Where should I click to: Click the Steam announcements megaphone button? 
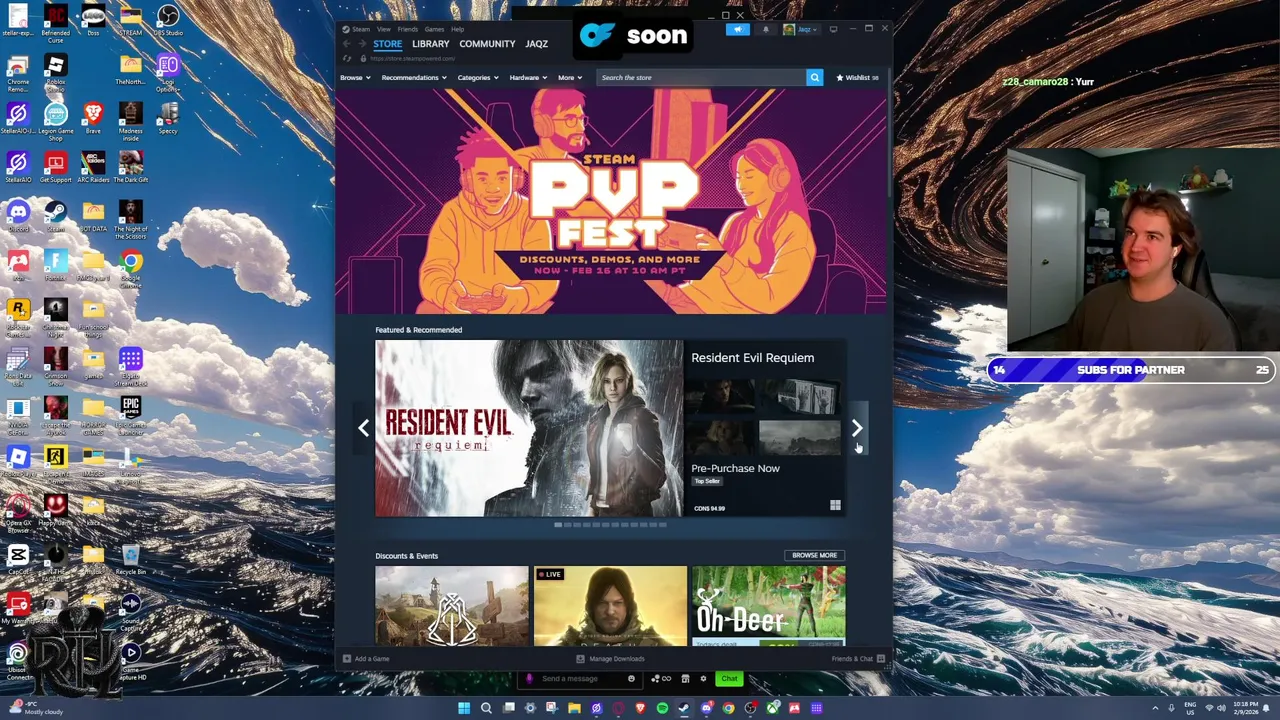coord(738,30)
